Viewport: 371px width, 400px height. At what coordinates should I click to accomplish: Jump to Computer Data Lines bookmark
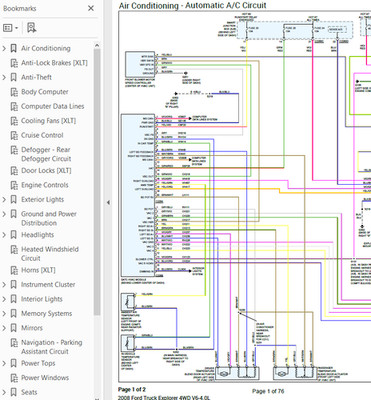pyautogui.click(x=53, y=106)
